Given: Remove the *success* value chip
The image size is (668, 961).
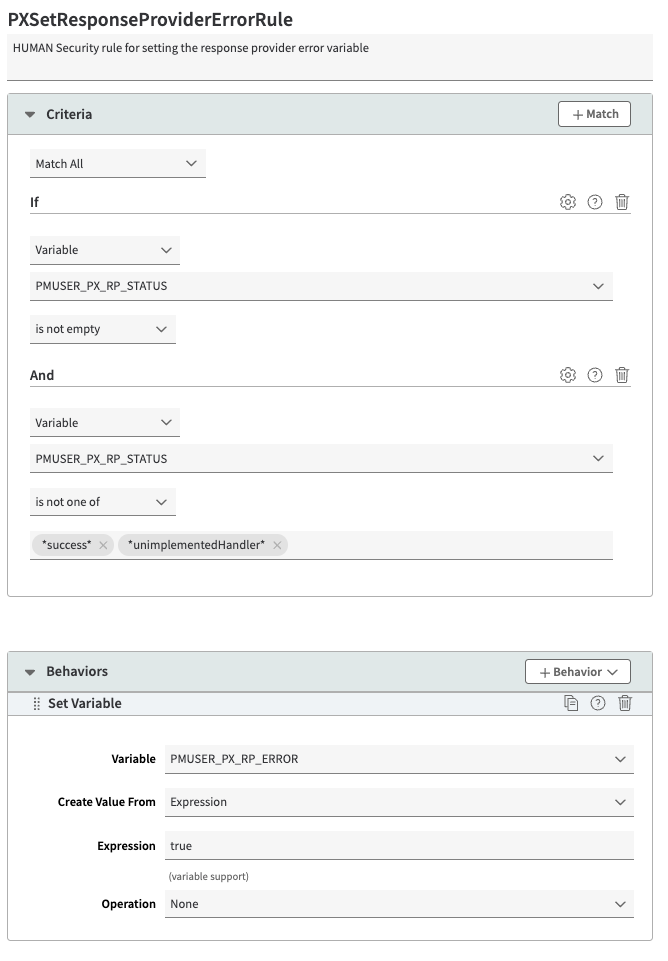Looking at the screenshot, I should [x=103, y=545].
